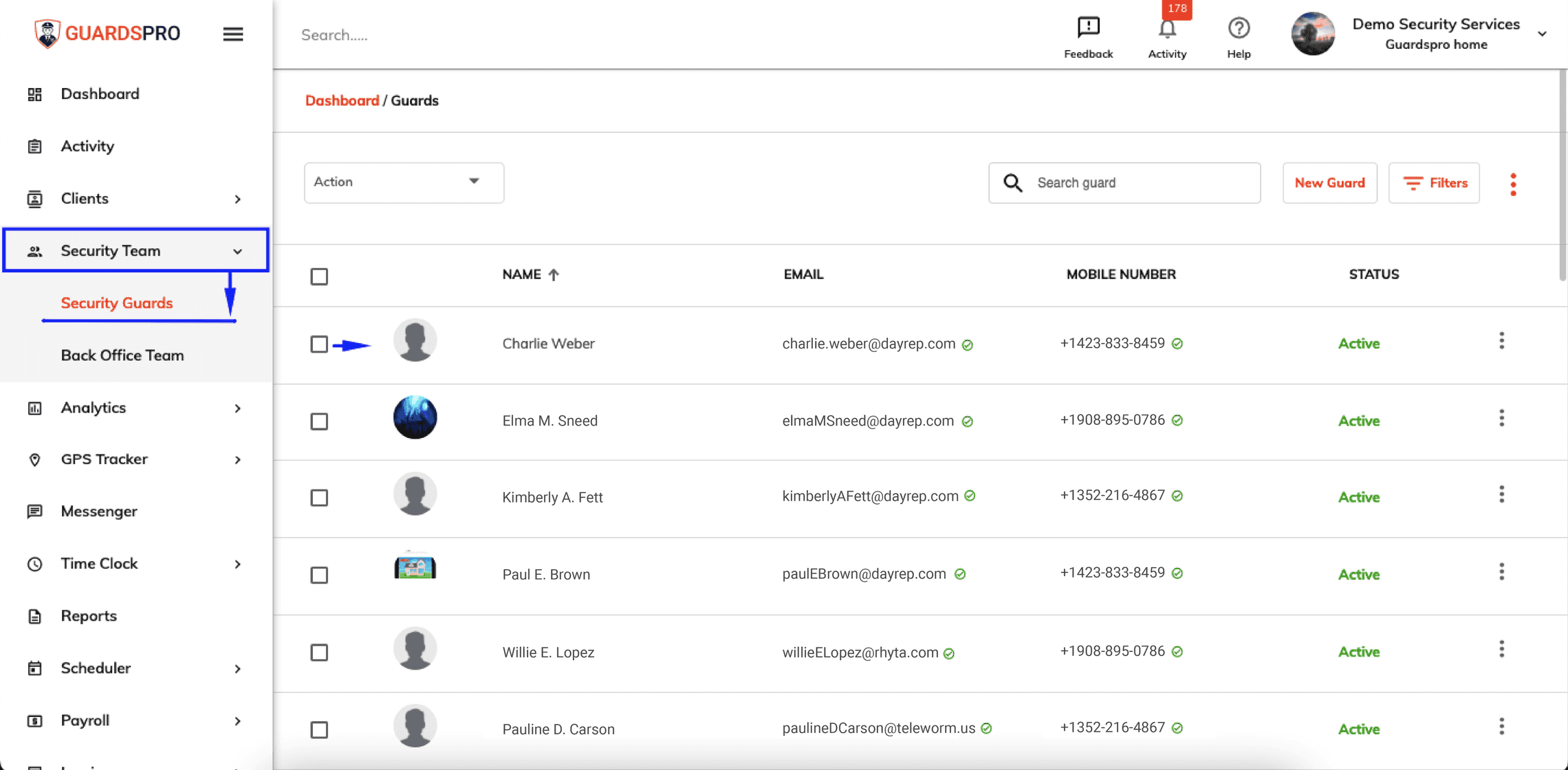Click the Messenger sidebar icon

(x=35, y=511)
